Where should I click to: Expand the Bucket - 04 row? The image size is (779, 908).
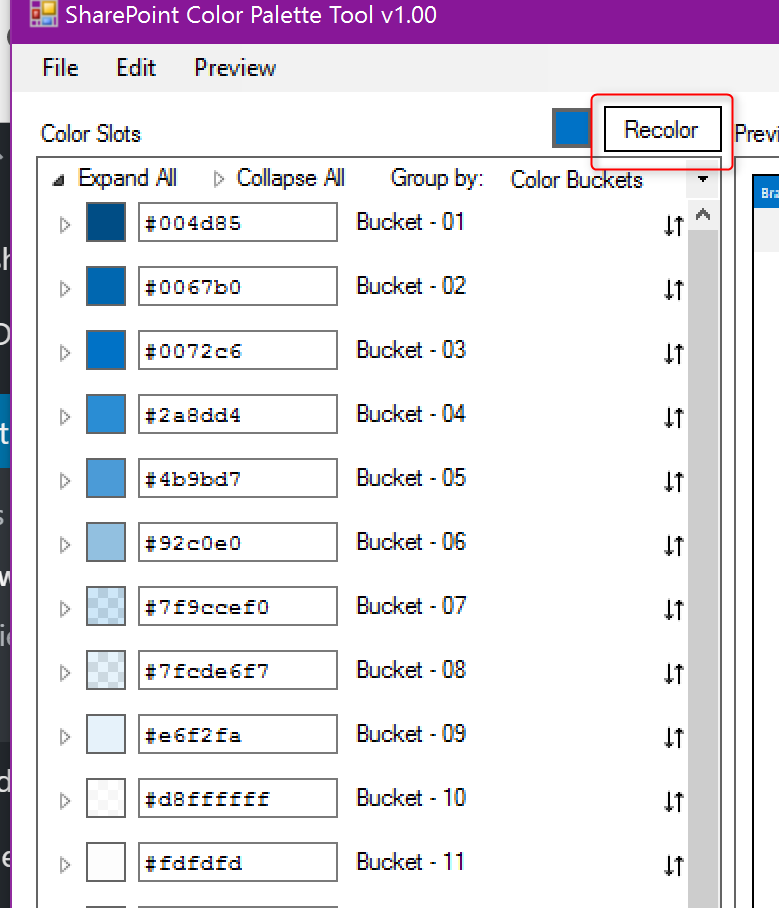65,416
